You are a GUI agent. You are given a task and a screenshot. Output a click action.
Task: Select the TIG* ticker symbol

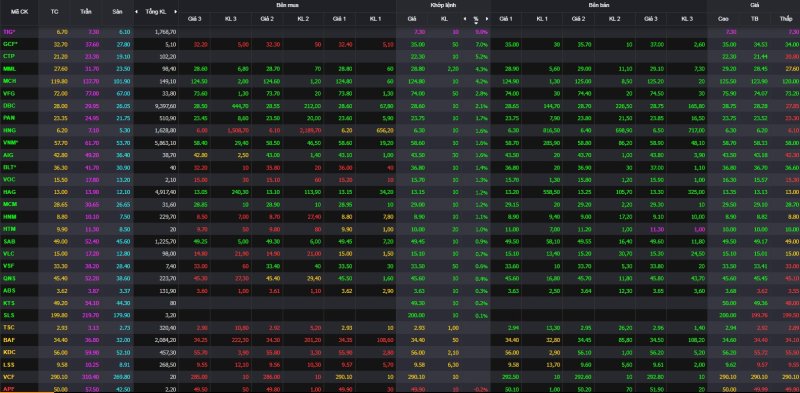point(8,32)
